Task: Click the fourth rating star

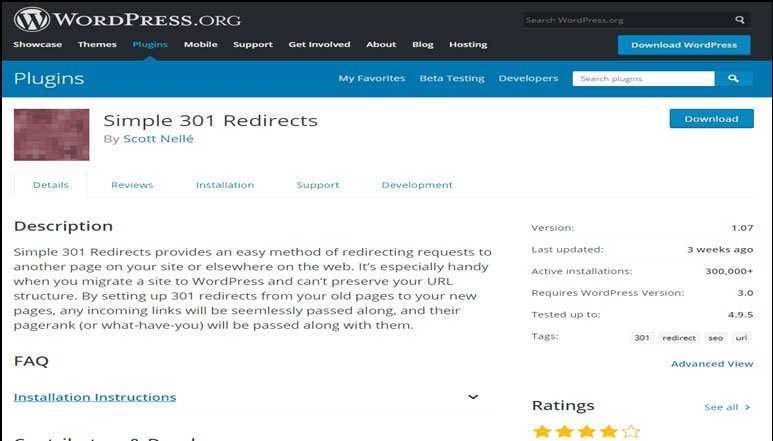Action: [609, 432]
